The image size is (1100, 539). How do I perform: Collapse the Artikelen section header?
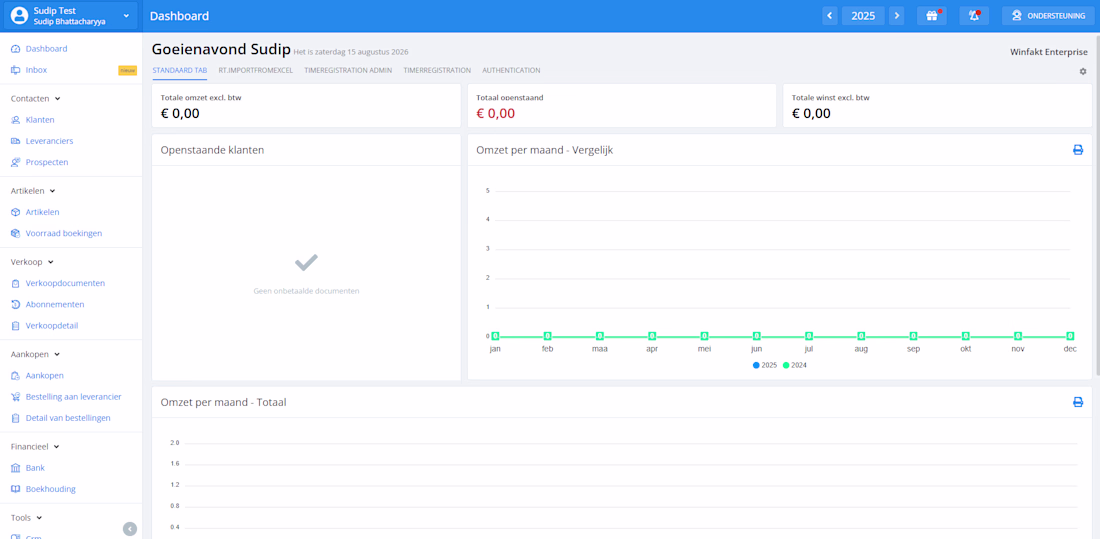click(33, 191)
